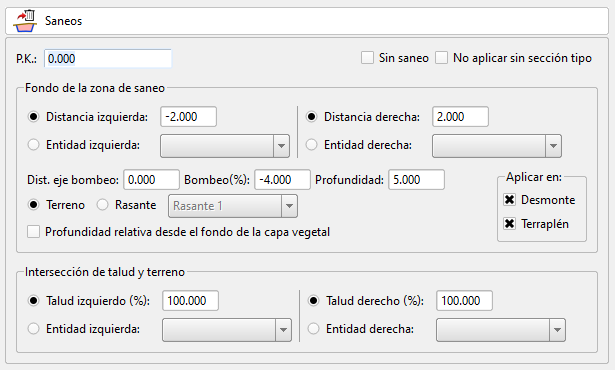Open the Rasante 1 dropdown
Screen dimensions: 615x370
(233, 206)
